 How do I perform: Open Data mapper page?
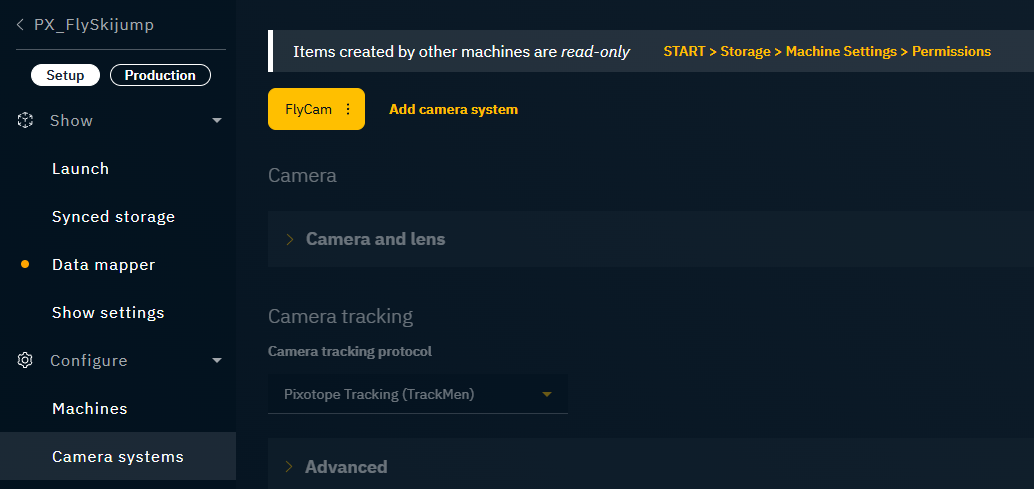103,265
